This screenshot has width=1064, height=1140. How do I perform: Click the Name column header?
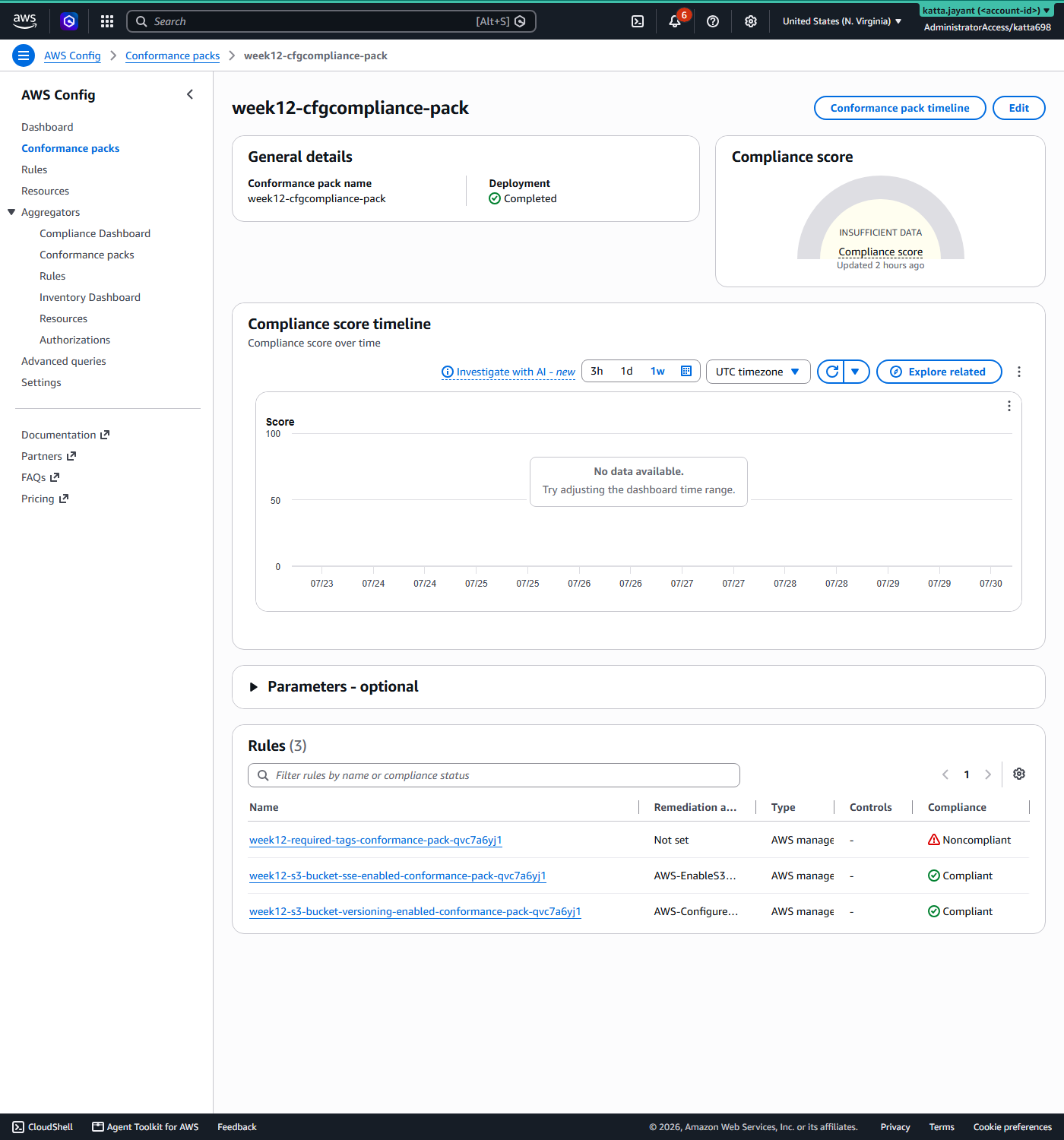pyautogui.click(x=264, y=807)
